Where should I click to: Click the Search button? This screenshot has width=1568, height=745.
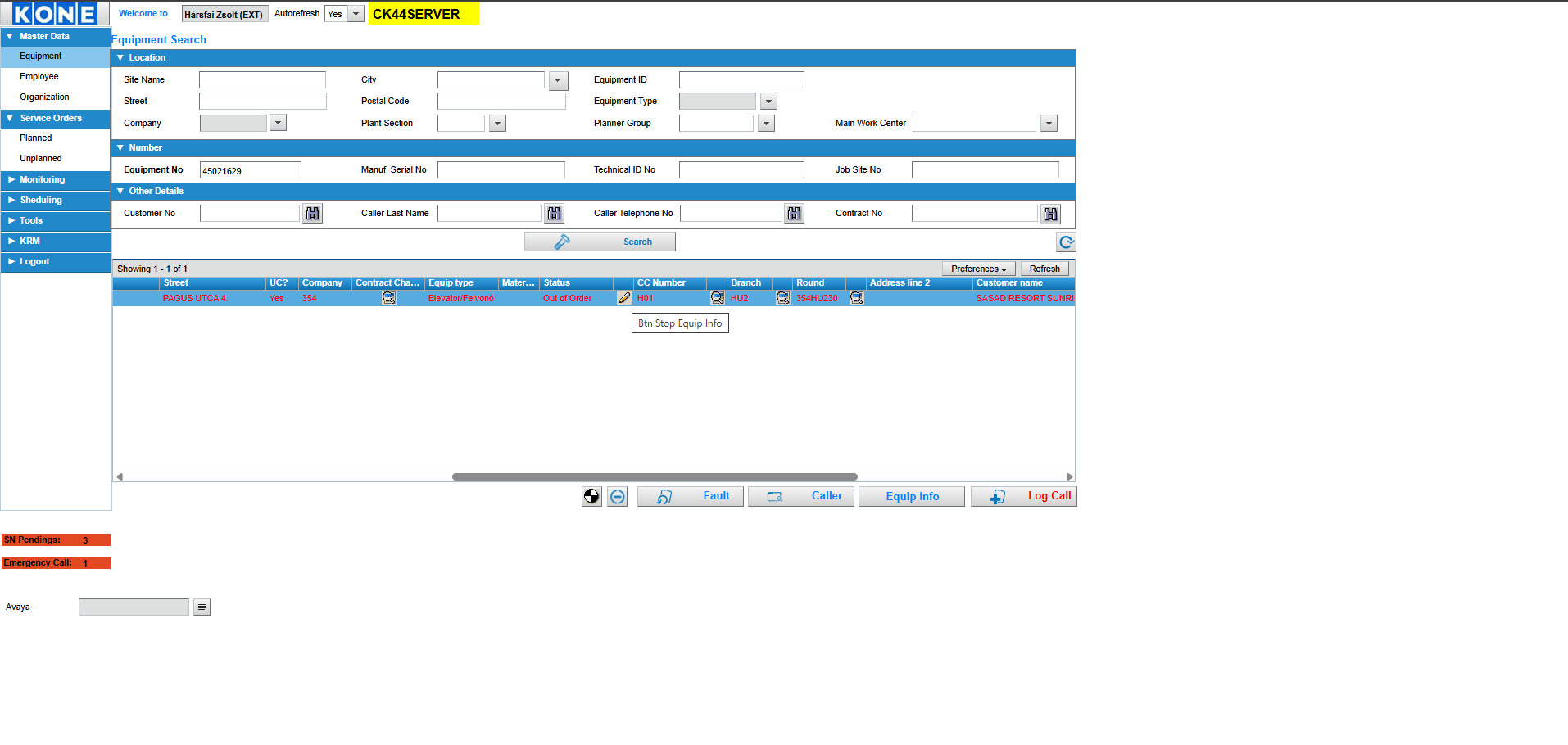(x=600, y=242)
